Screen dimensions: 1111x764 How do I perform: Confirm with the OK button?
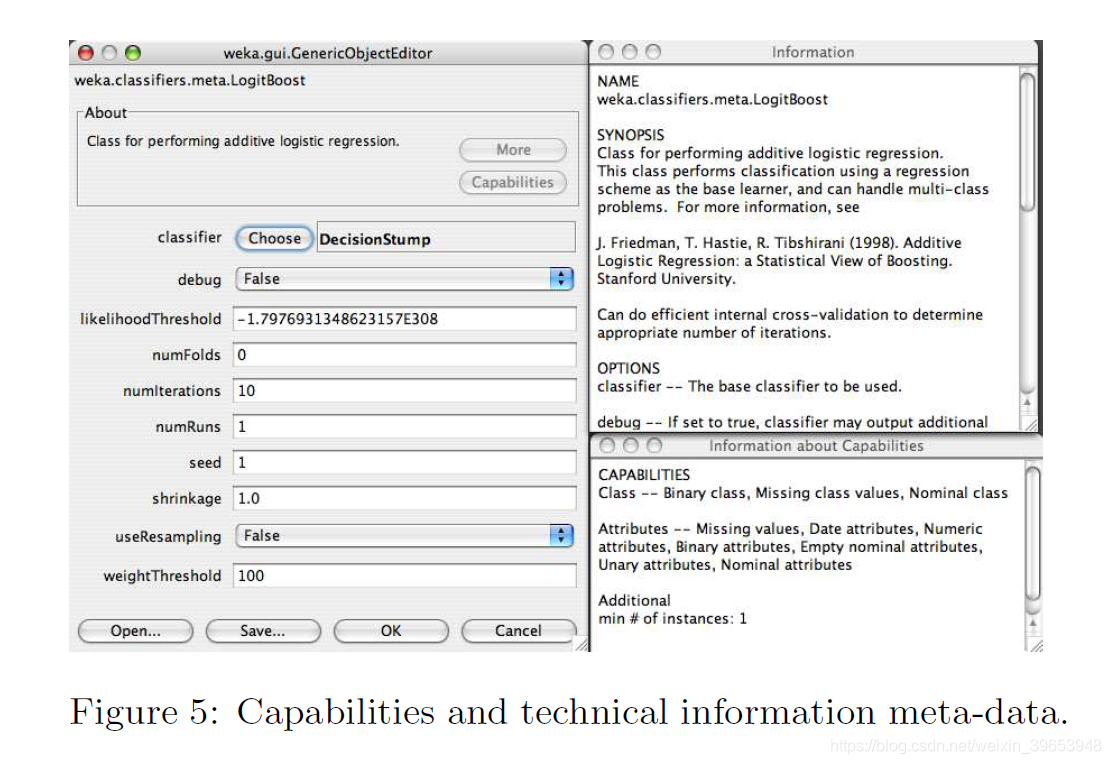point(391,631)
